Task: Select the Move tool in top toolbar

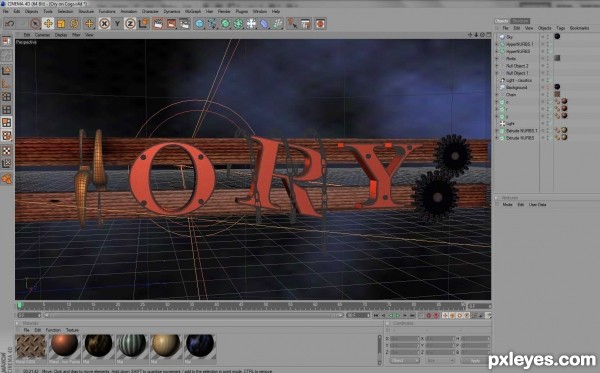Action: pyautogui.click(x=48, y=24)
